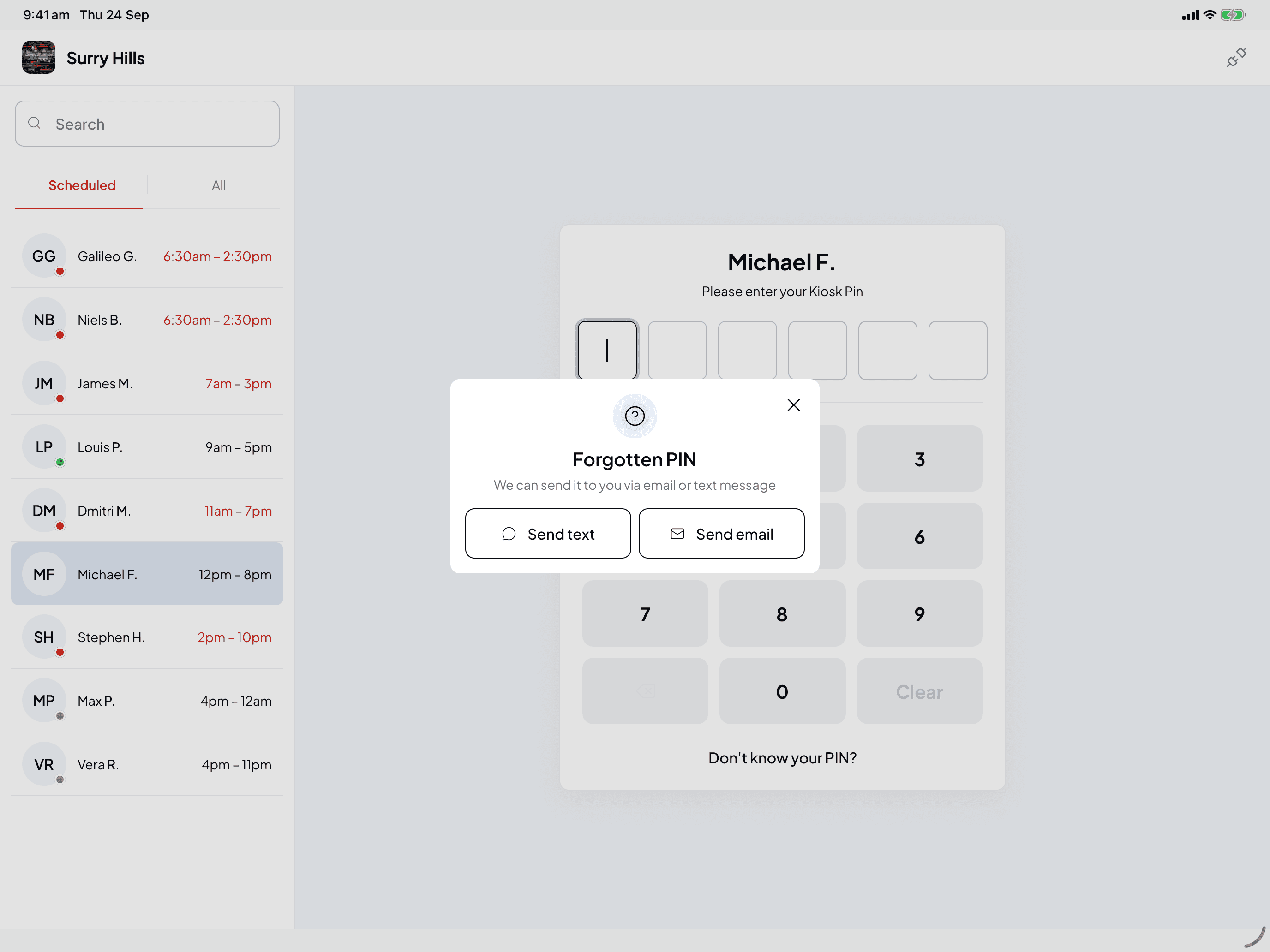Select Niels B. in the staff list
The image size is (1270, 952).
tap(147, 320)
